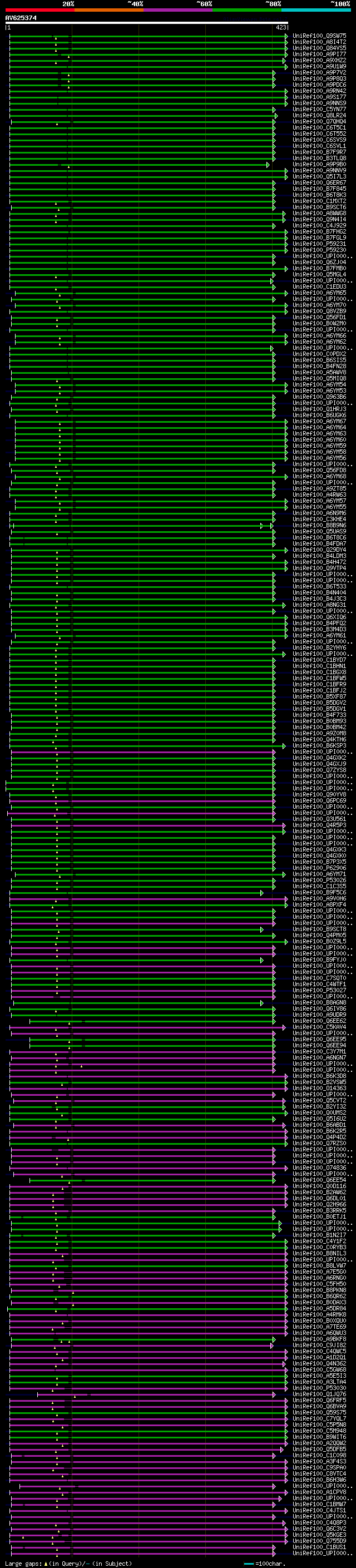
Task: Click the UniRef100_Q1JQ76 label
Action: tap(319, 1394)
